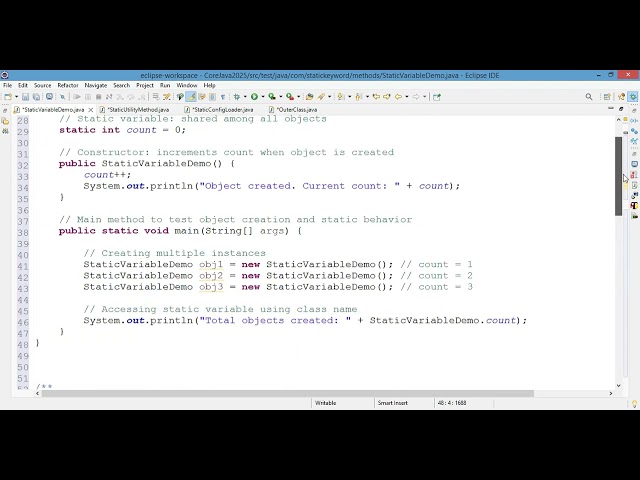640x480 pixels.
Task: Open Package Explorer icon in left sidebar
Action: pyautogui.click(x=5, y=121)
